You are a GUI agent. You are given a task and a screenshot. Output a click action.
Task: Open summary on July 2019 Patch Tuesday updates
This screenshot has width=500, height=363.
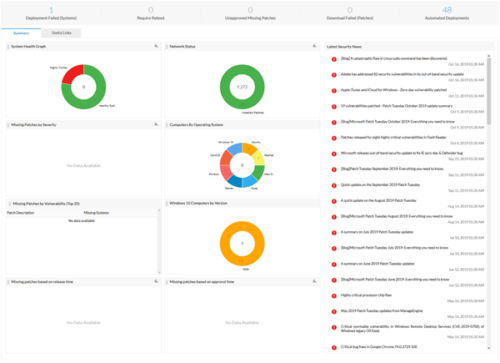pos(377,232)
